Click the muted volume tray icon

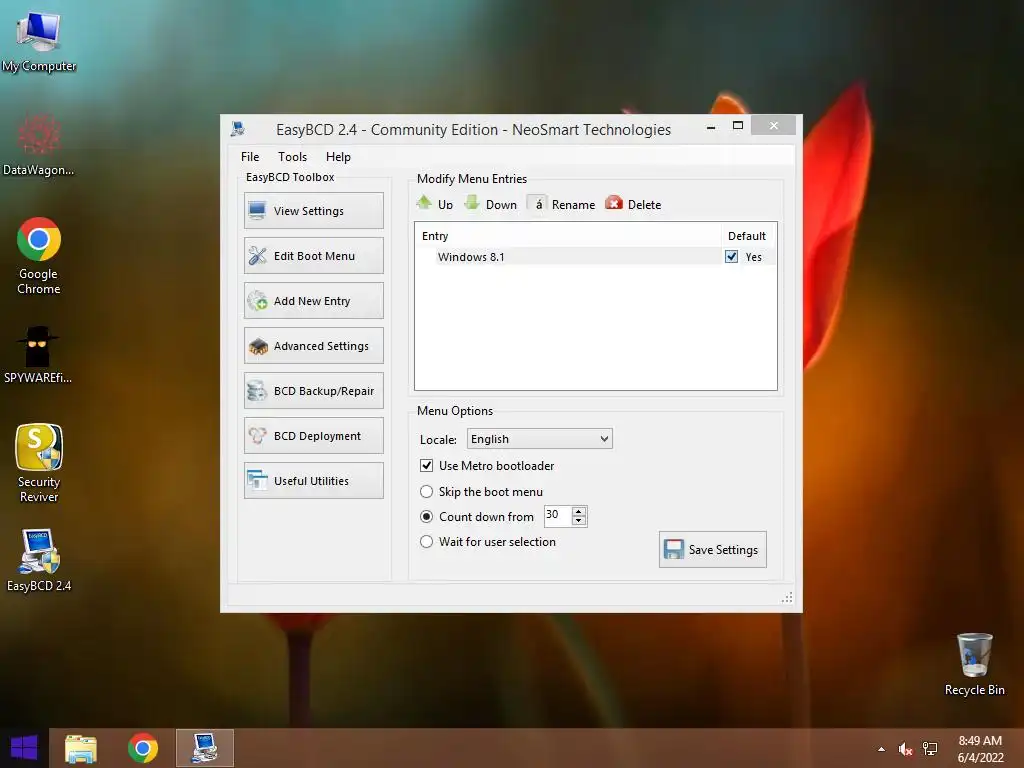[x=905, y=749]
